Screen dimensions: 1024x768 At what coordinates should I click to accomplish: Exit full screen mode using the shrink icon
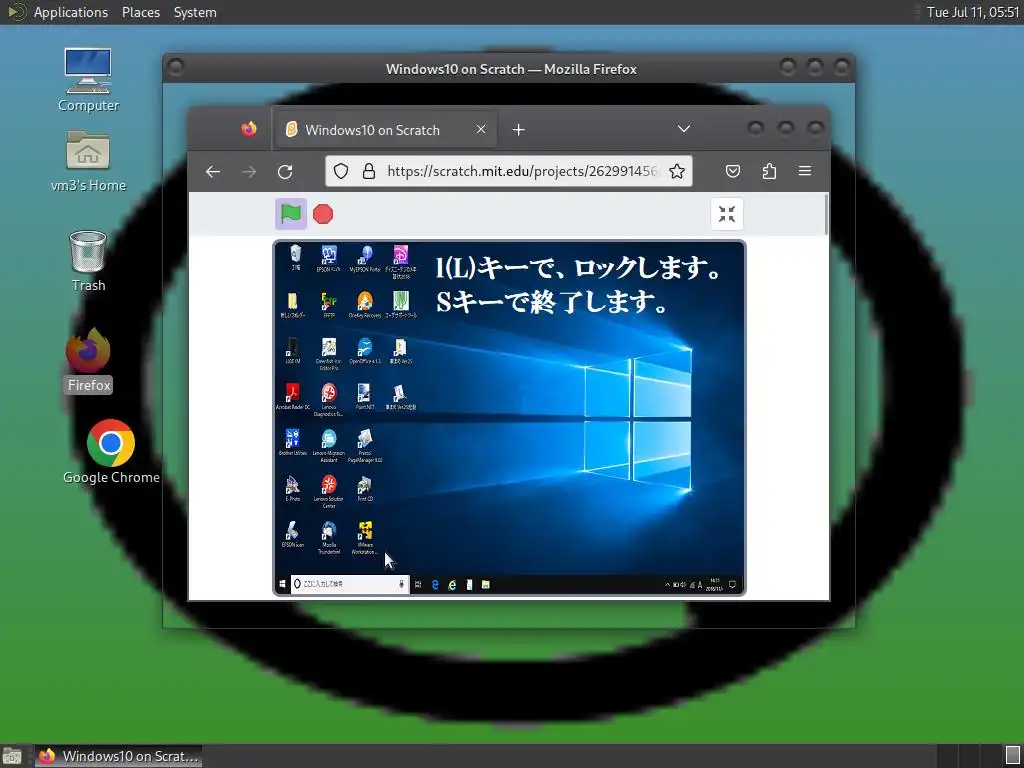[x=727, y=214]
